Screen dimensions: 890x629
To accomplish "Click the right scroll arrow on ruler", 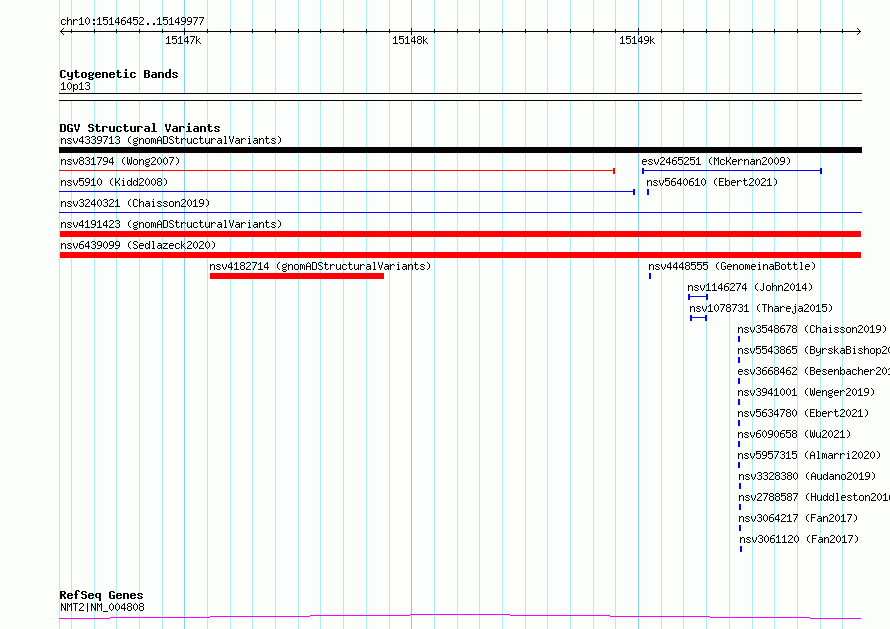I will (x=858, y=31).
